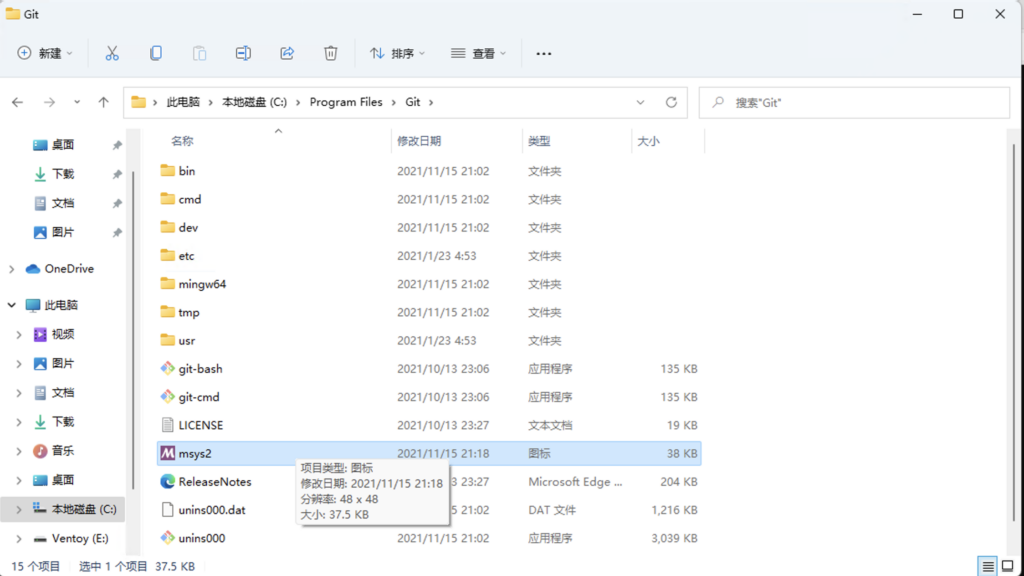The image size is (1024, 576).
Task: Sort by the 类型 column header
Action: coord(539,141)
